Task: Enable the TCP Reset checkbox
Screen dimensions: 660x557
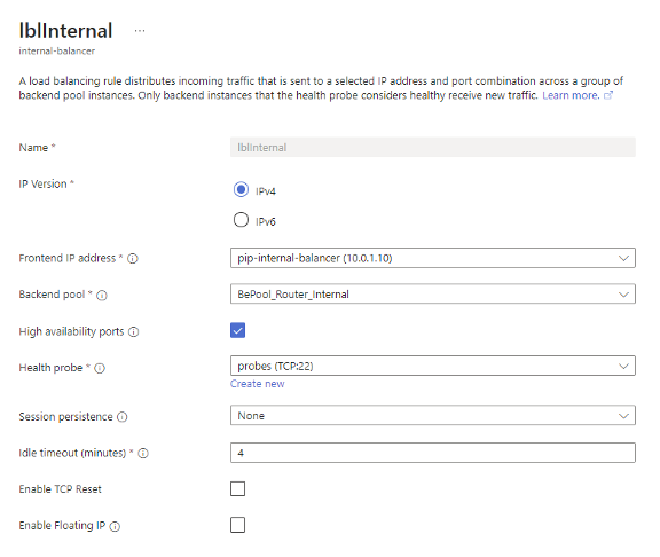Action: pos(238,489)
